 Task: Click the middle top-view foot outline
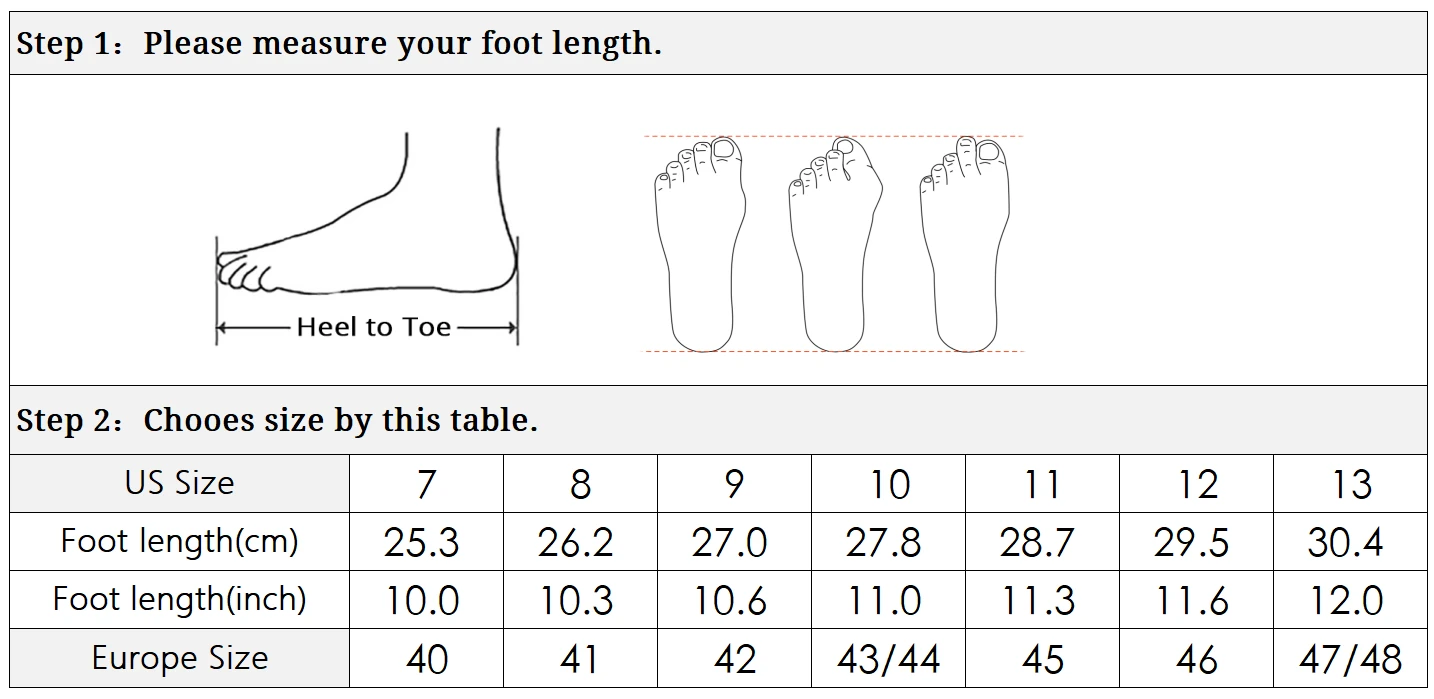pyautogui.click(x=834, y=243)
